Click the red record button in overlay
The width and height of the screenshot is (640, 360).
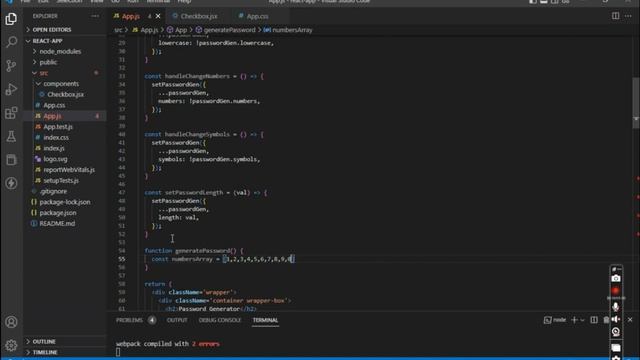tap(616, 291)
